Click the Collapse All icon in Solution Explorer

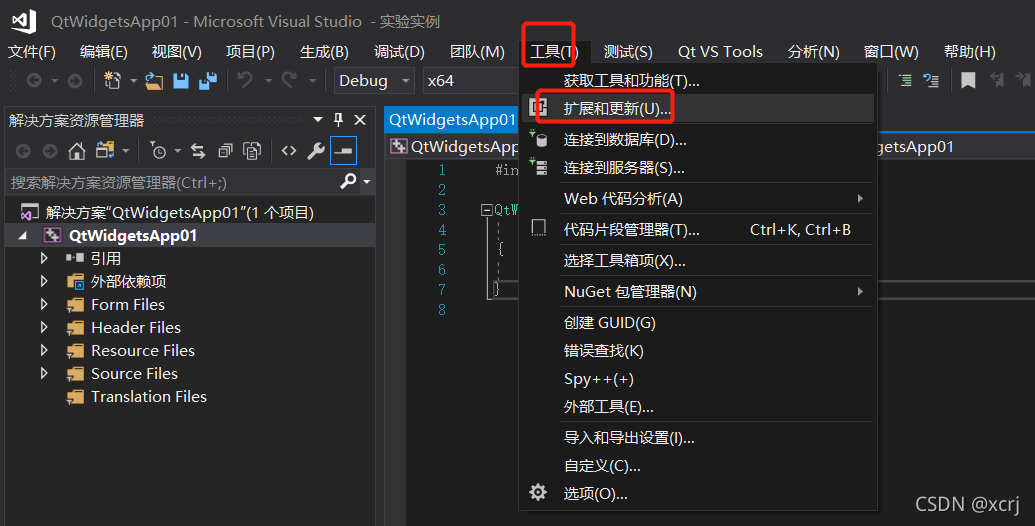225,151
